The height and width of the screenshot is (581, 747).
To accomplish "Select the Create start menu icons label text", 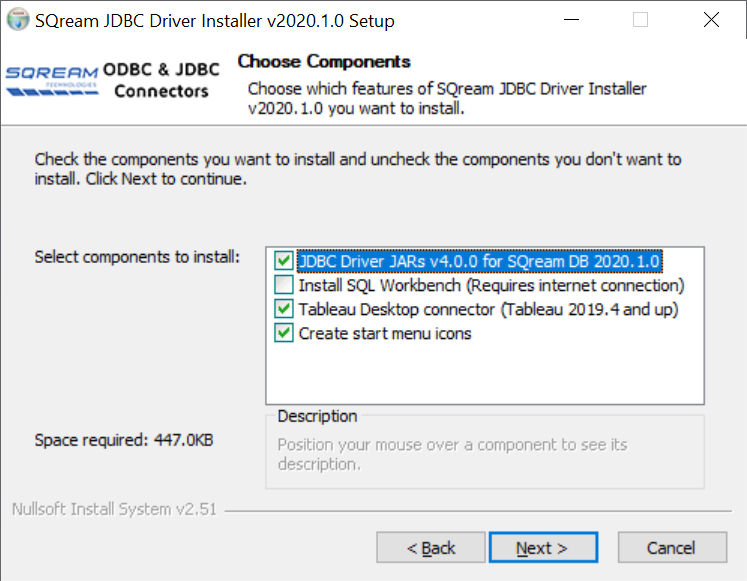I will pos(385,334).
